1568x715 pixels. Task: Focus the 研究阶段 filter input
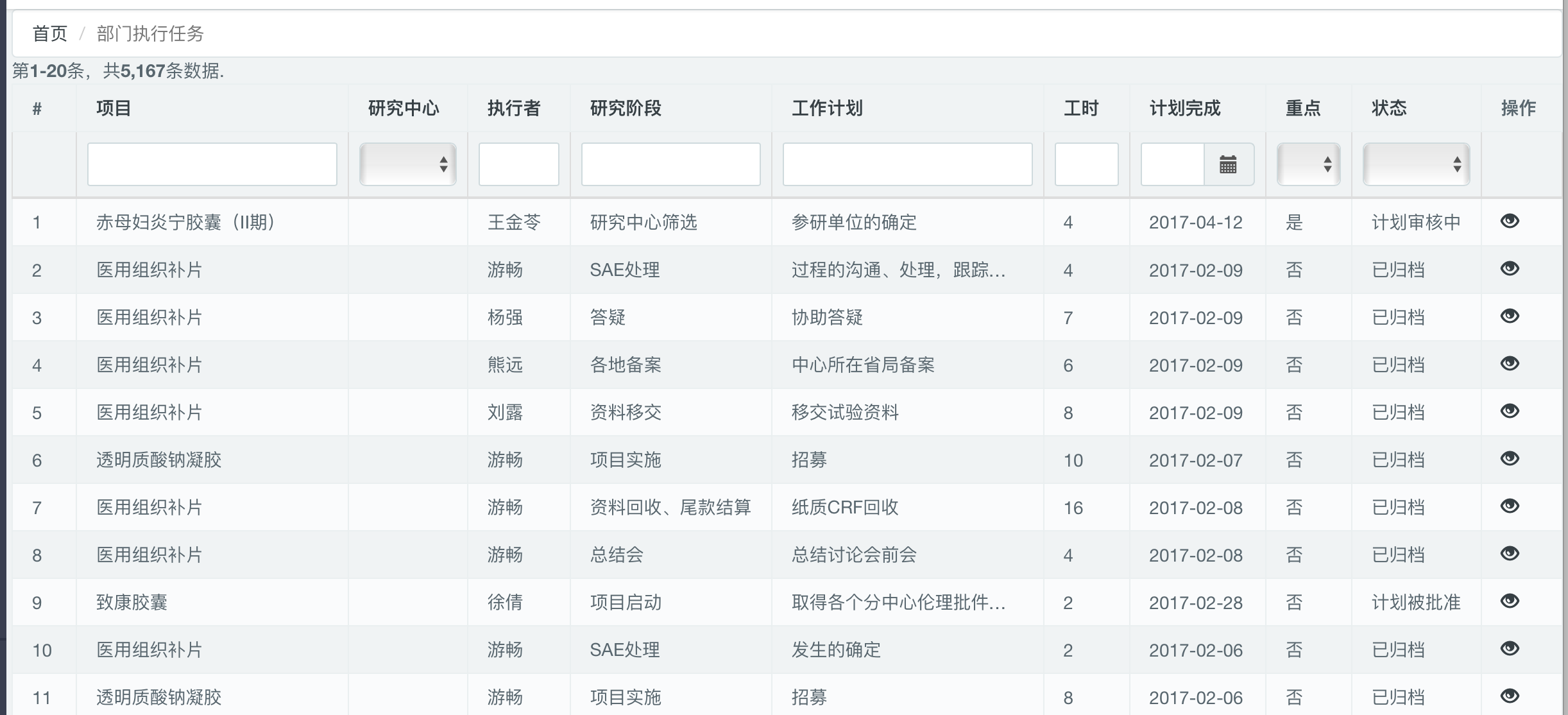(671, 164)
